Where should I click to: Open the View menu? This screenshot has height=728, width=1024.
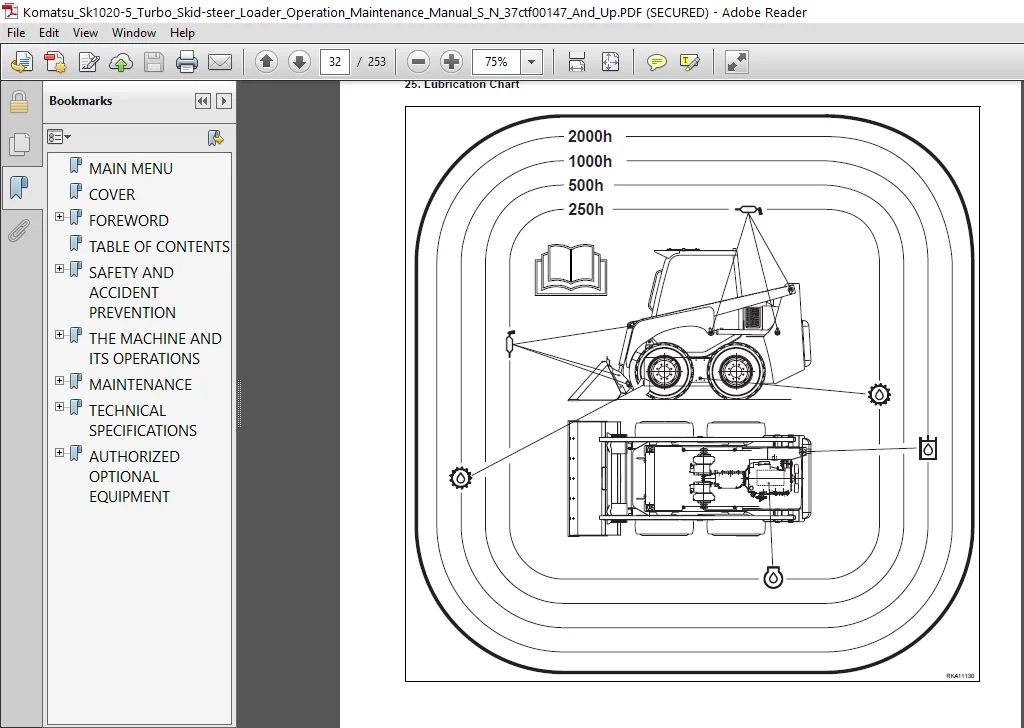pos(85,33)
